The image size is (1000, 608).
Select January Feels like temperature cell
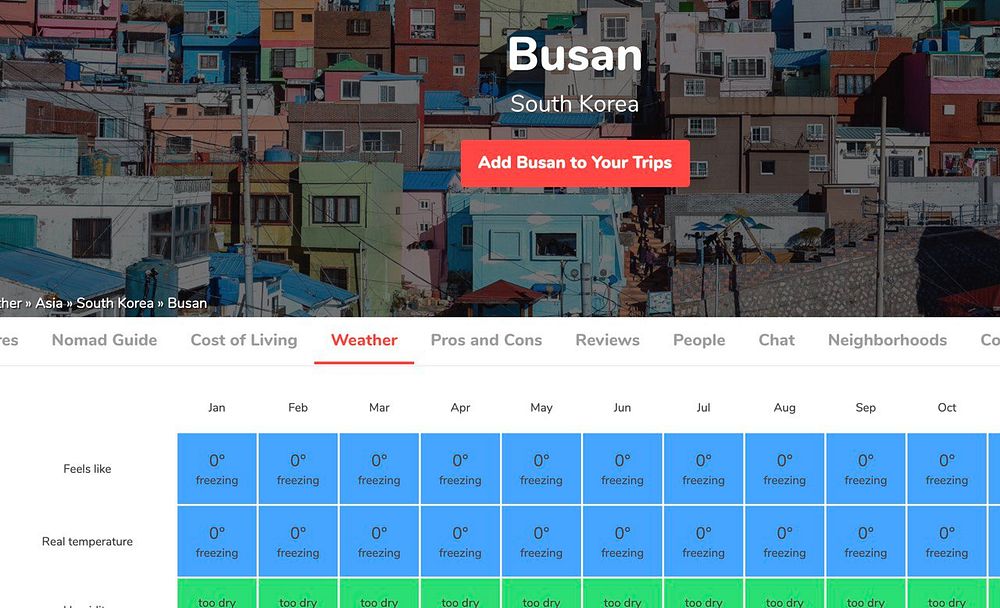point(217,469)
